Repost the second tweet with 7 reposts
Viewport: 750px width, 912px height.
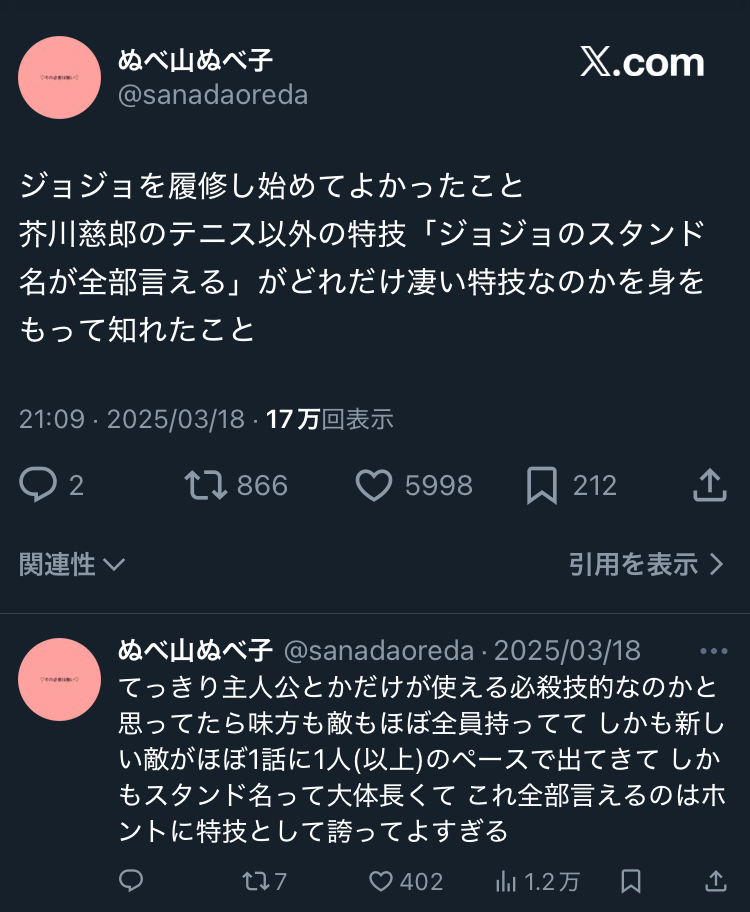(x=254, y=881)
